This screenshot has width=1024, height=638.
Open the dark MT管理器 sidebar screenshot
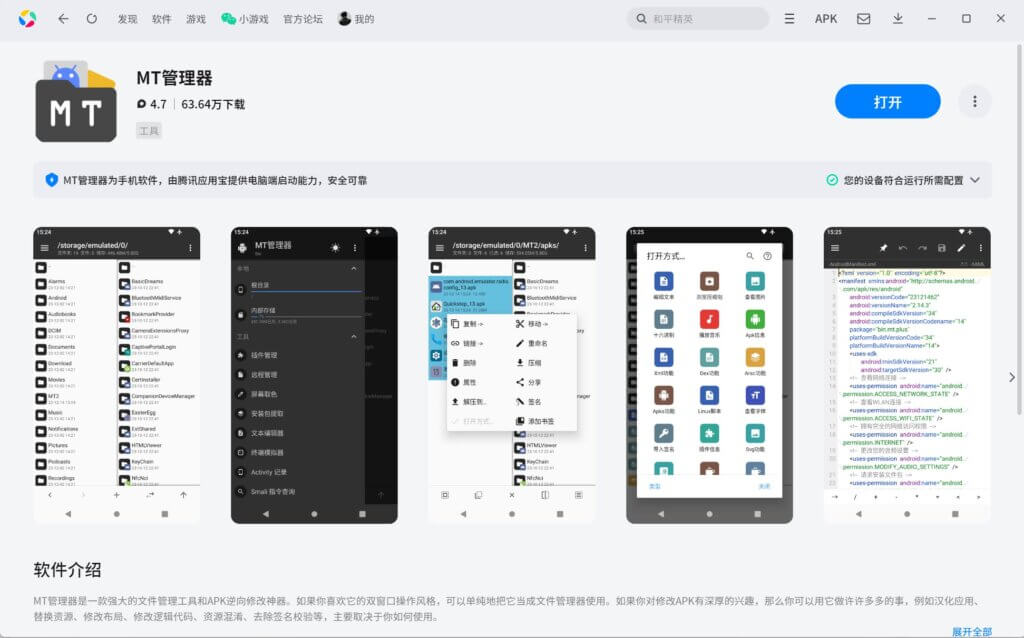coord(314,375)
